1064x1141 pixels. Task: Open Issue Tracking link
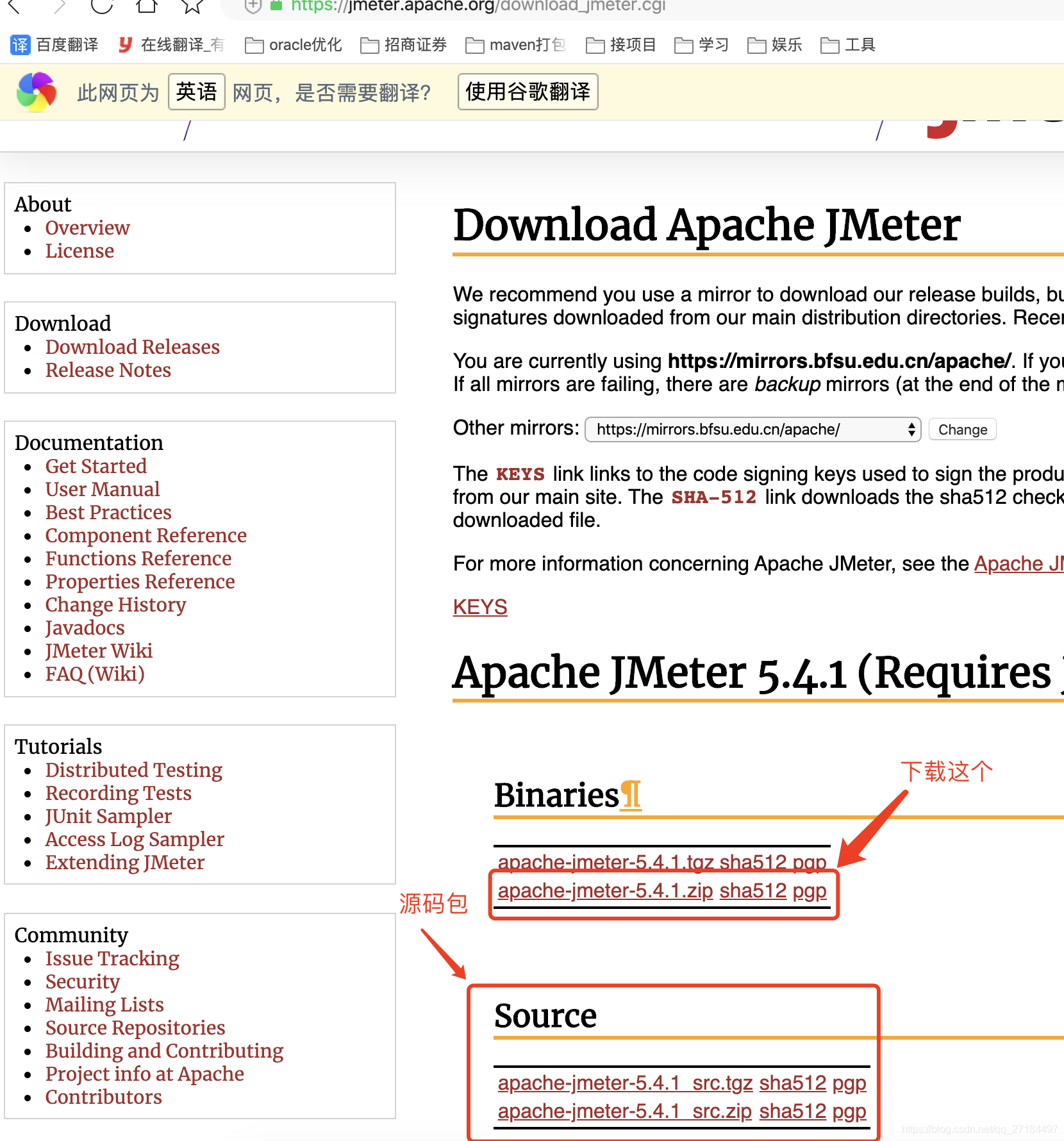pos(113,958)
